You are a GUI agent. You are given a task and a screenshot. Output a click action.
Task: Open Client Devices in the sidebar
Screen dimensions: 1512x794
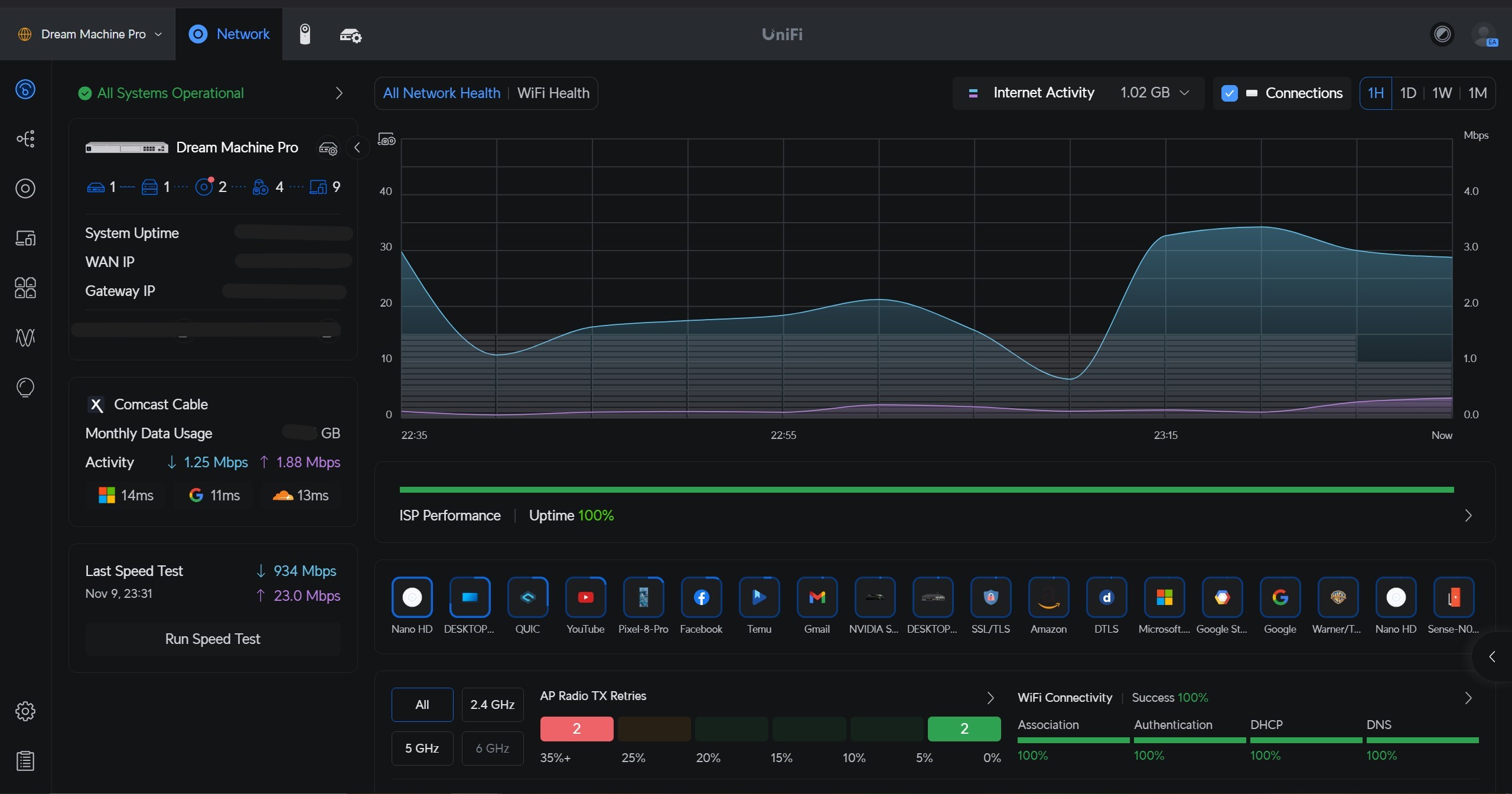click(x=25, y=238)
